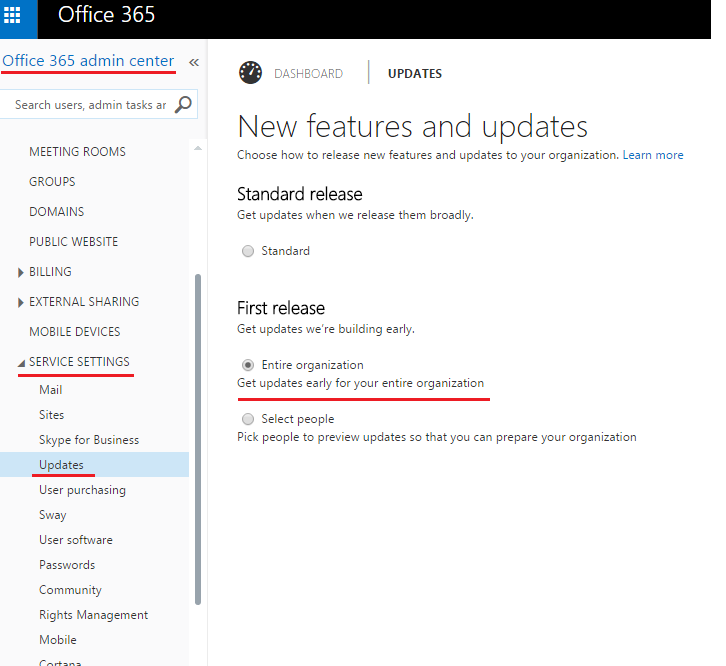The width and height of the screenshot is (726, 666).
Task: Click Office 365 header title
Action: [x=106, y=15]
